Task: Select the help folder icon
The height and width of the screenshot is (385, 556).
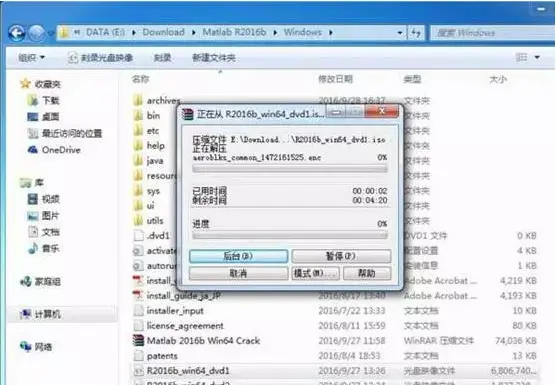Action: pos(138,146)
